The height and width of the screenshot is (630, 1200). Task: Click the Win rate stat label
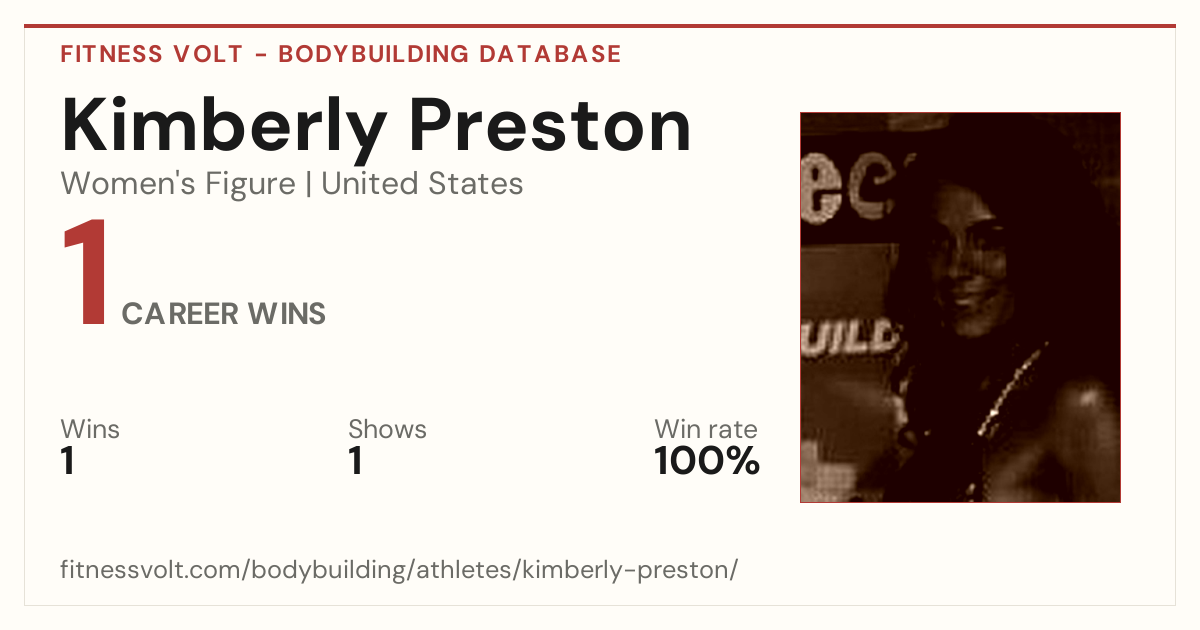[706, 429]
